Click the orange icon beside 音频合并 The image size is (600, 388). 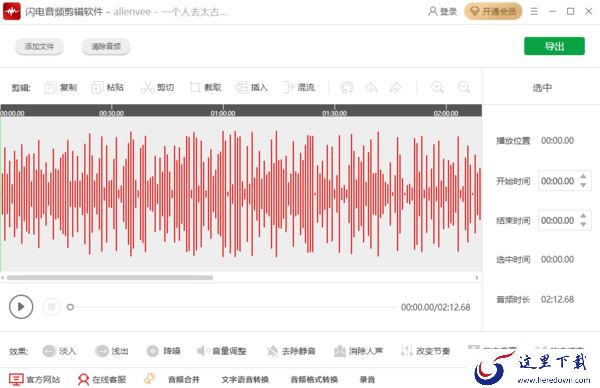(150, 379)
